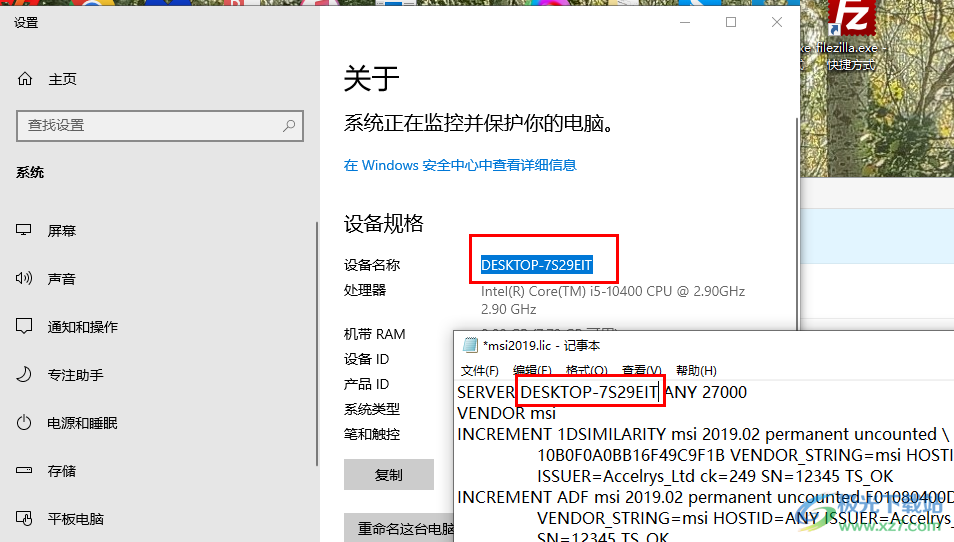Click the INCREMENT ADF msi line in Notepad

click(x=706, y=498)
